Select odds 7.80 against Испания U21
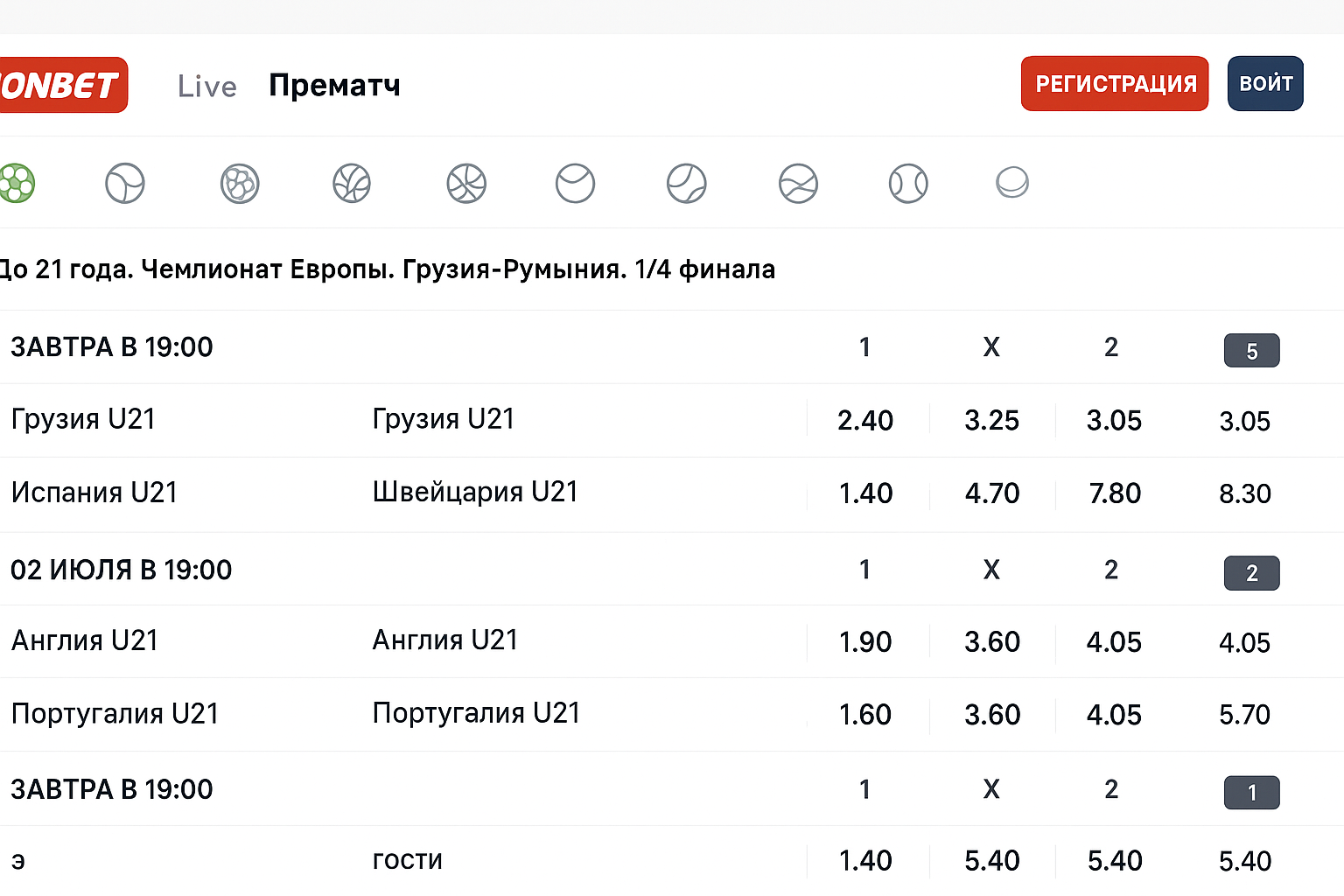This screenshot has width=1344, height=896. pos(1114,493)
